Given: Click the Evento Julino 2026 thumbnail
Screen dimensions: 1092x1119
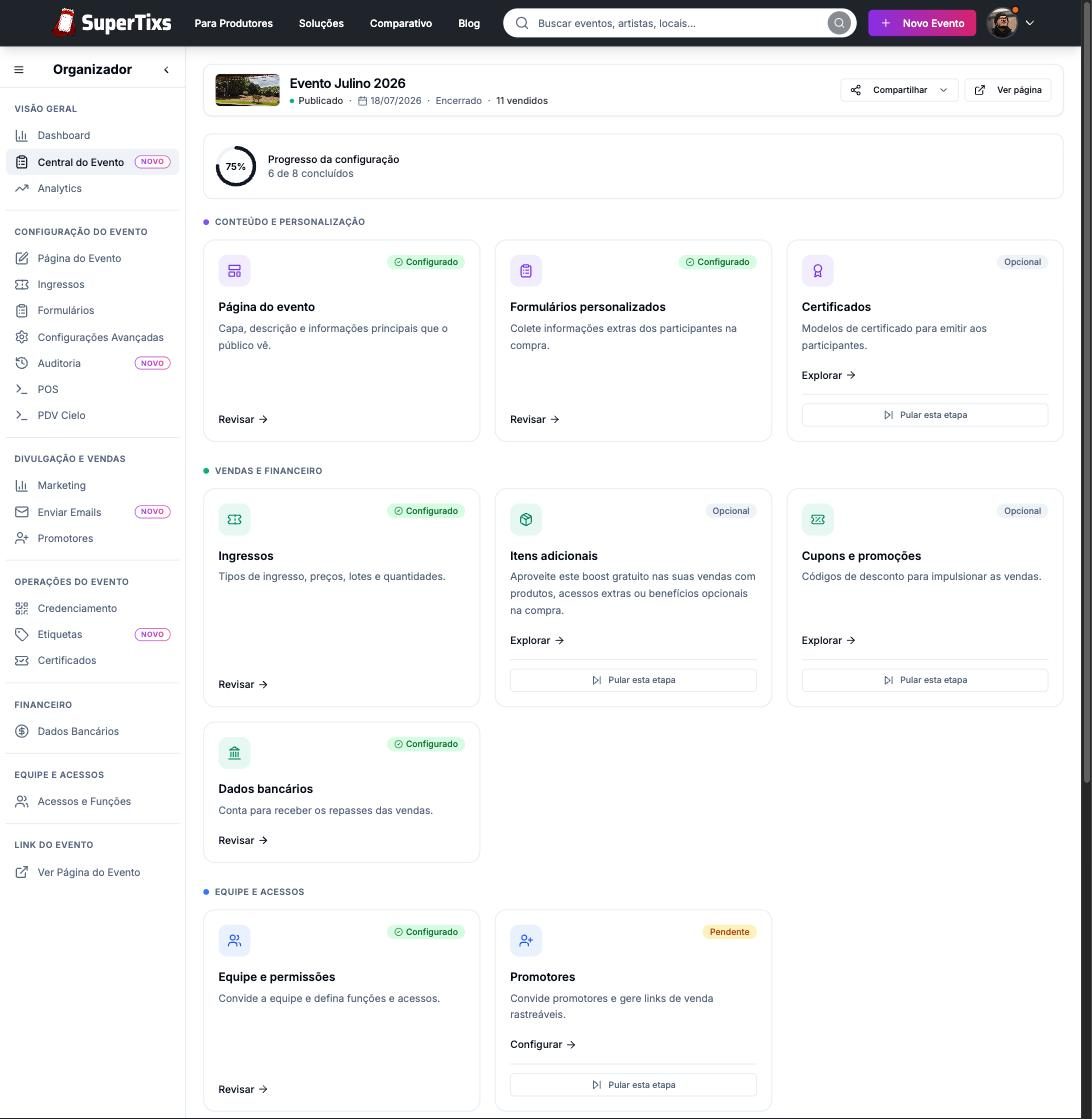Looking at the screenshot, I should pyautogui.click(x=248, y=90).
